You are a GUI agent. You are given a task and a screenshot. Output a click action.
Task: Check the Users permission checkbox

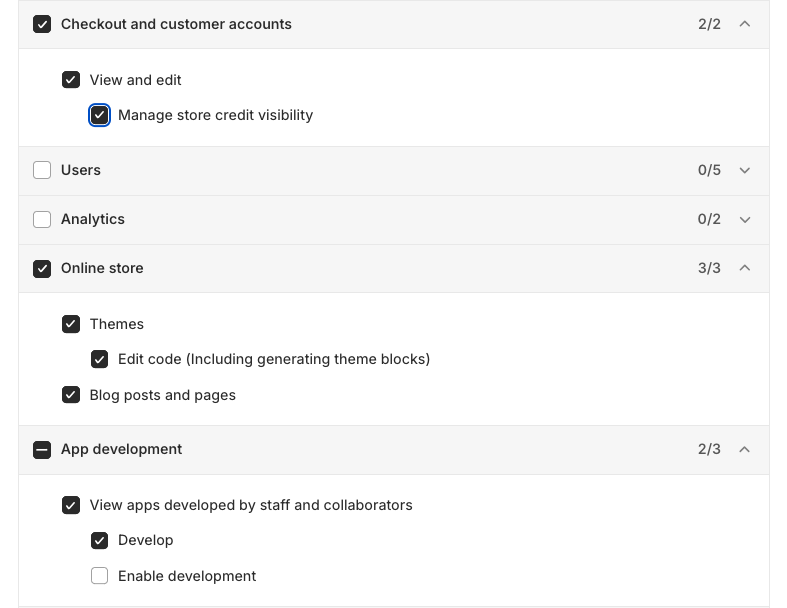click(x=42, y=170)
